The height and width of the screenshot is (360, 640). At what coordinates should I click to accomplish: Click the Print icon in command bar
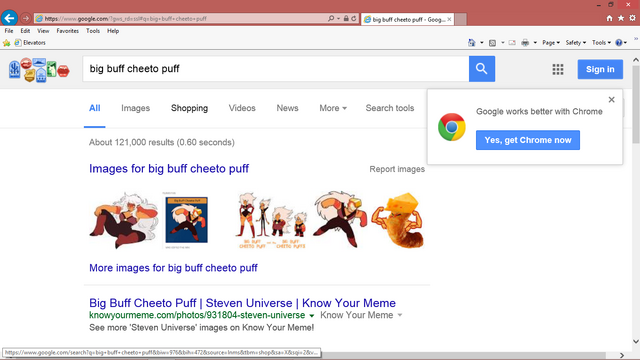pyautogui.click(x=525, y=42)
